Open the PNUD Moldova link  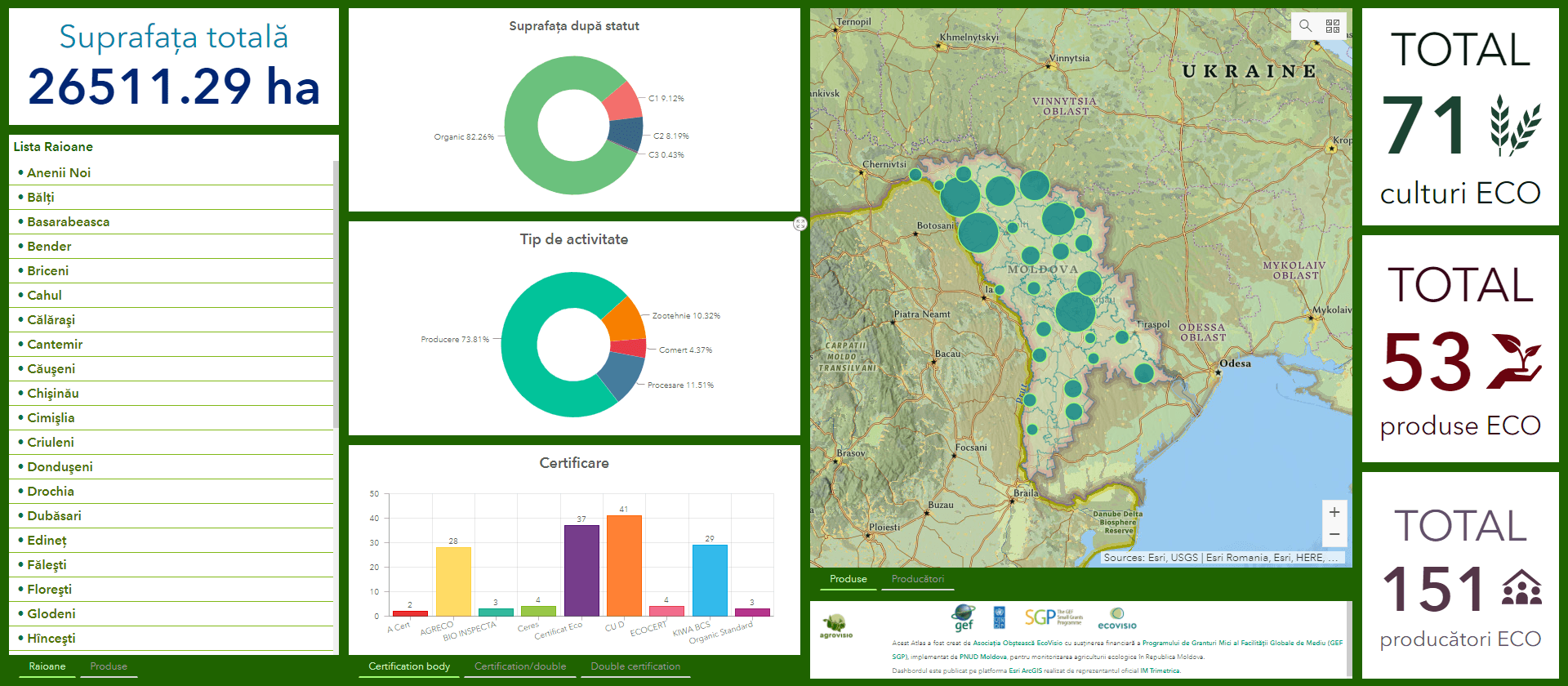[x=982, y=657]
